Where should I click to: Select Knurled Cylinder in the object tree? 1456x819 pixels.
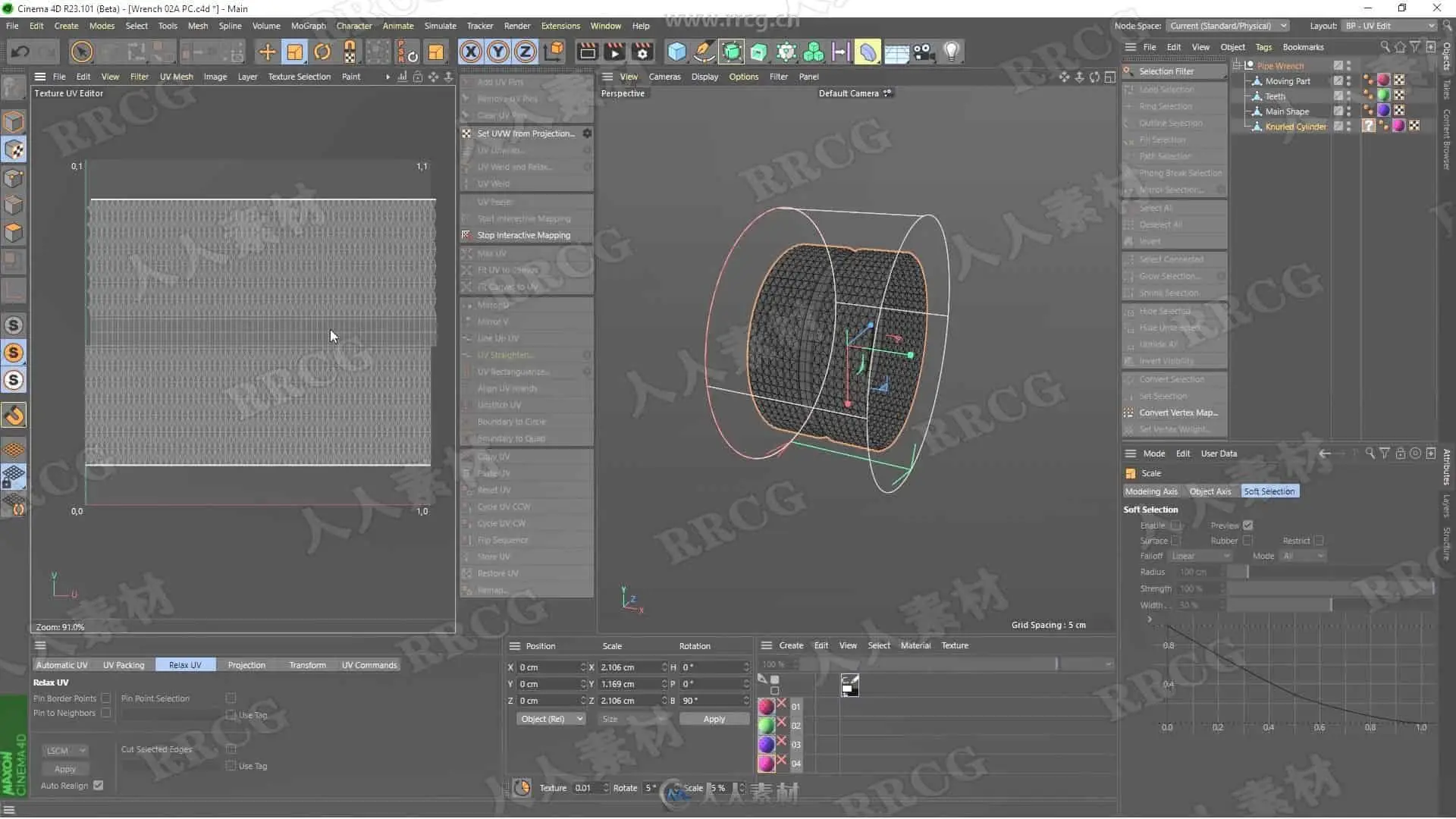point(1295,127)
